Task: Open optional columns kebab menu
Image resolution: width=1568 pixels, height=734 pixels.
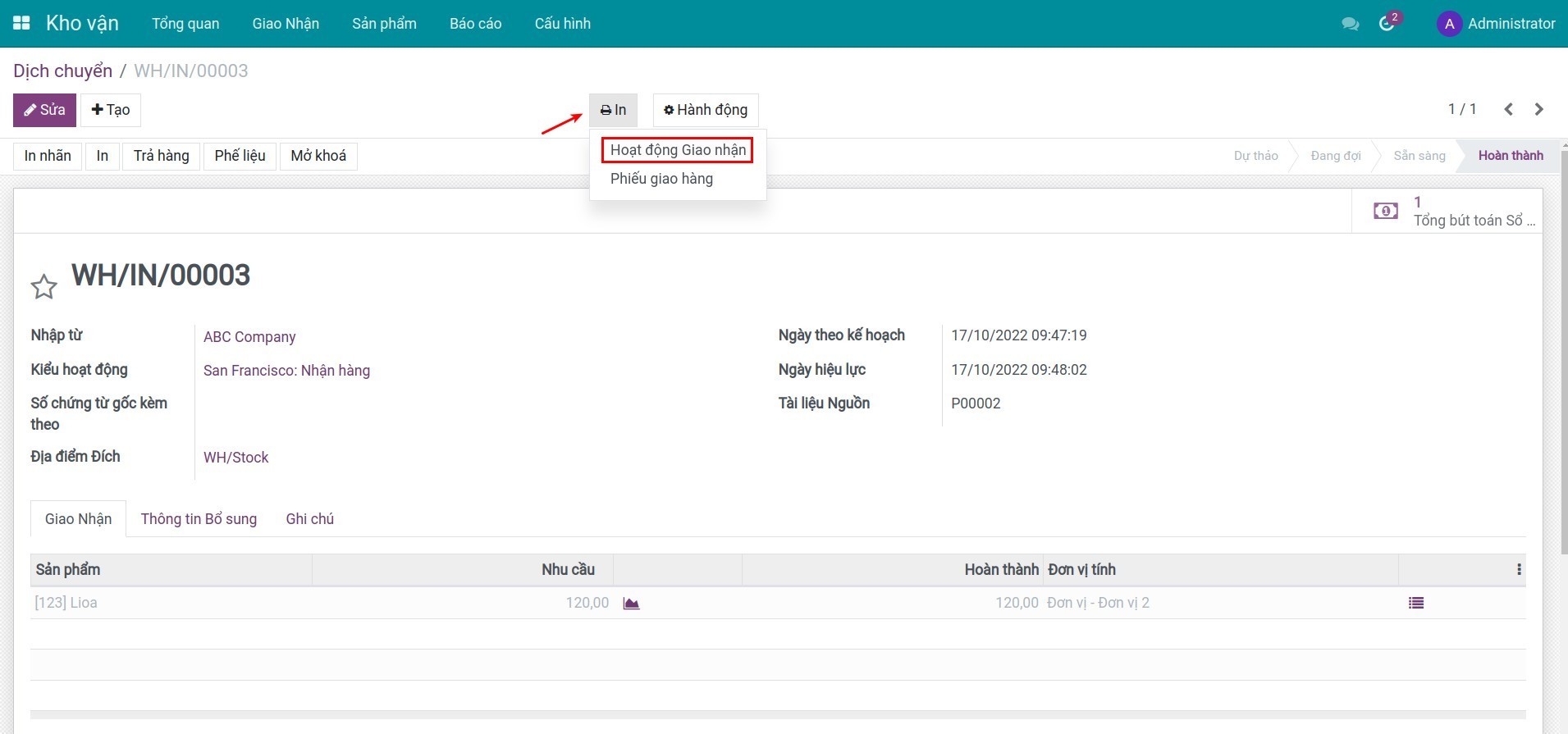Action: click(1519, 570)
